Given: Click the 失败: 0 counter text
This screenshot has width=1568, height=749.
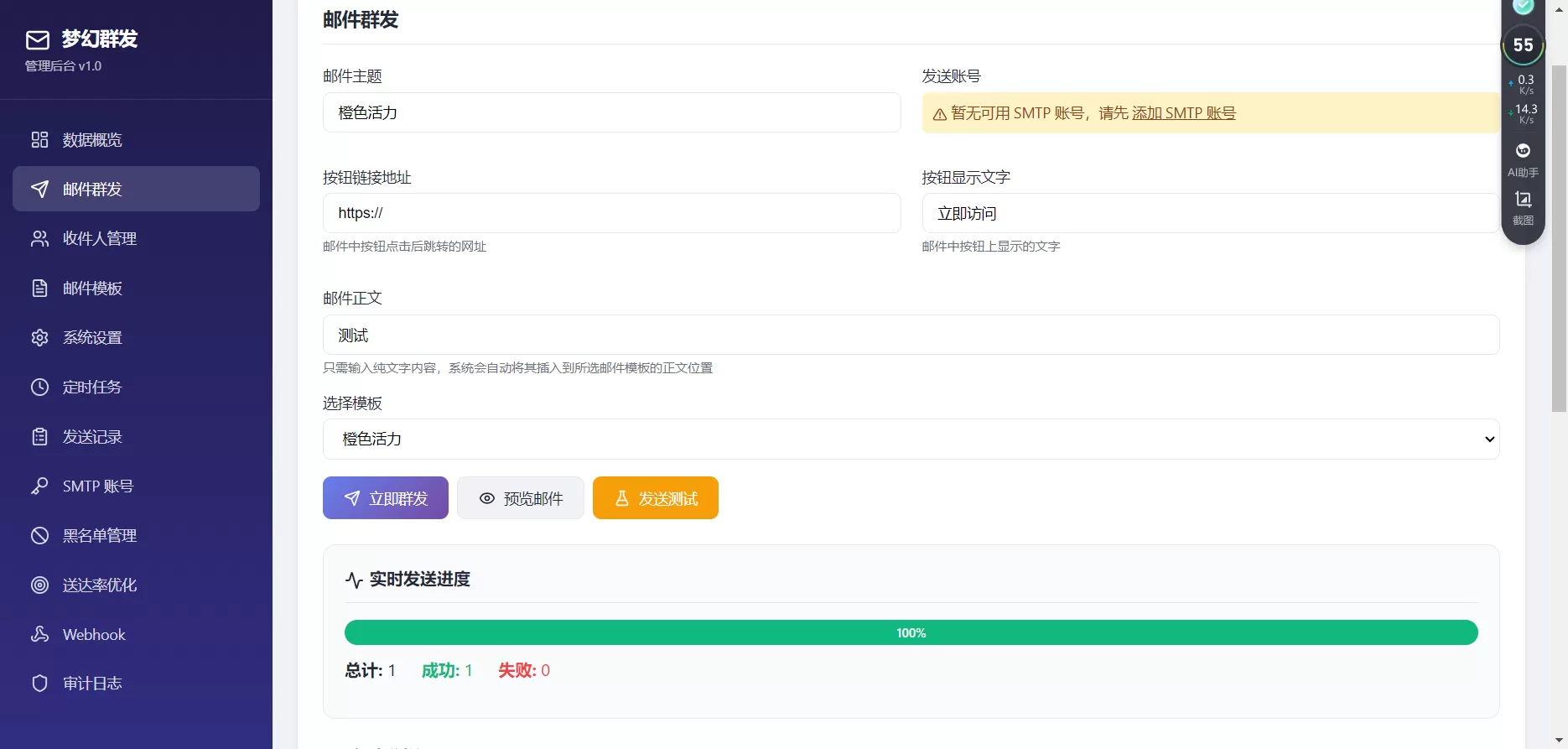Looking at the screenshot, I should pyautogui.click(x=524, y=670).
